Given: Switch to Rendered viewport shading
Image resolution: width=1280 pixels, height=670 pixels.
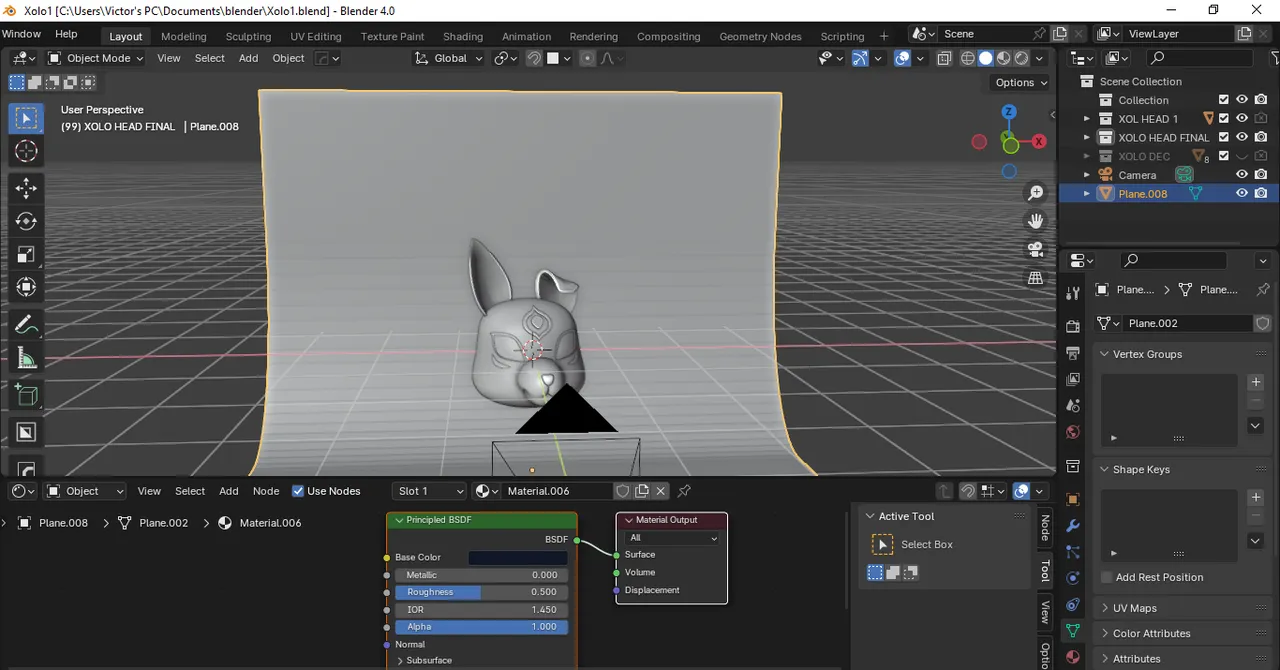Looking at the screenshot, I should 1023,58.
